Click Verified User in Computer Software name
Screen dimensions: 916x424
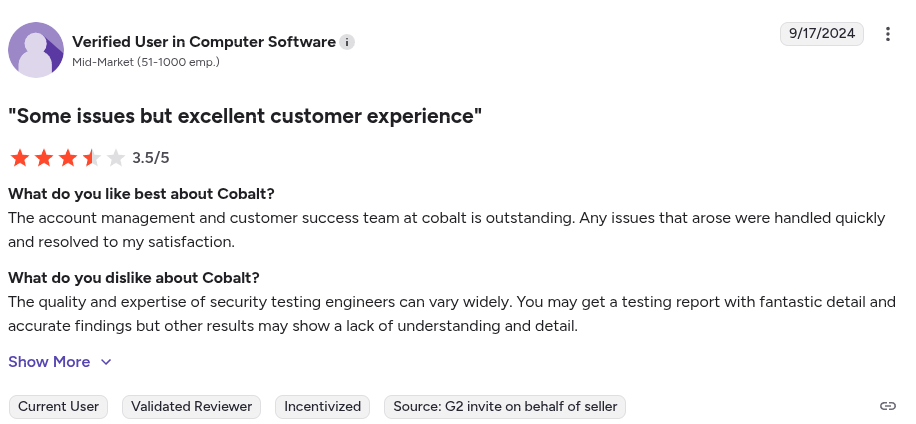[x=204, y=42]
